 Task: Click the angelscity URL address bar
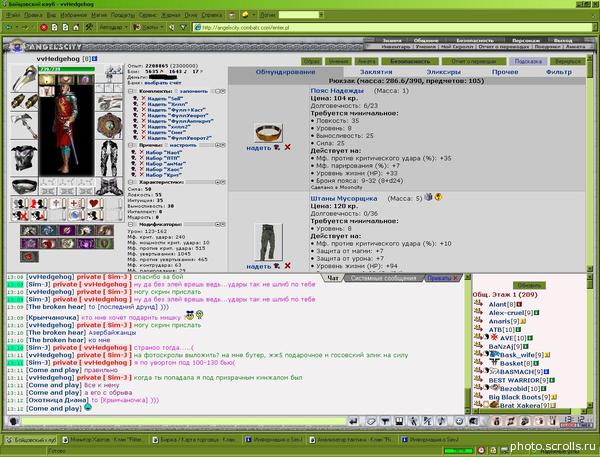click(x=392, y=28)
